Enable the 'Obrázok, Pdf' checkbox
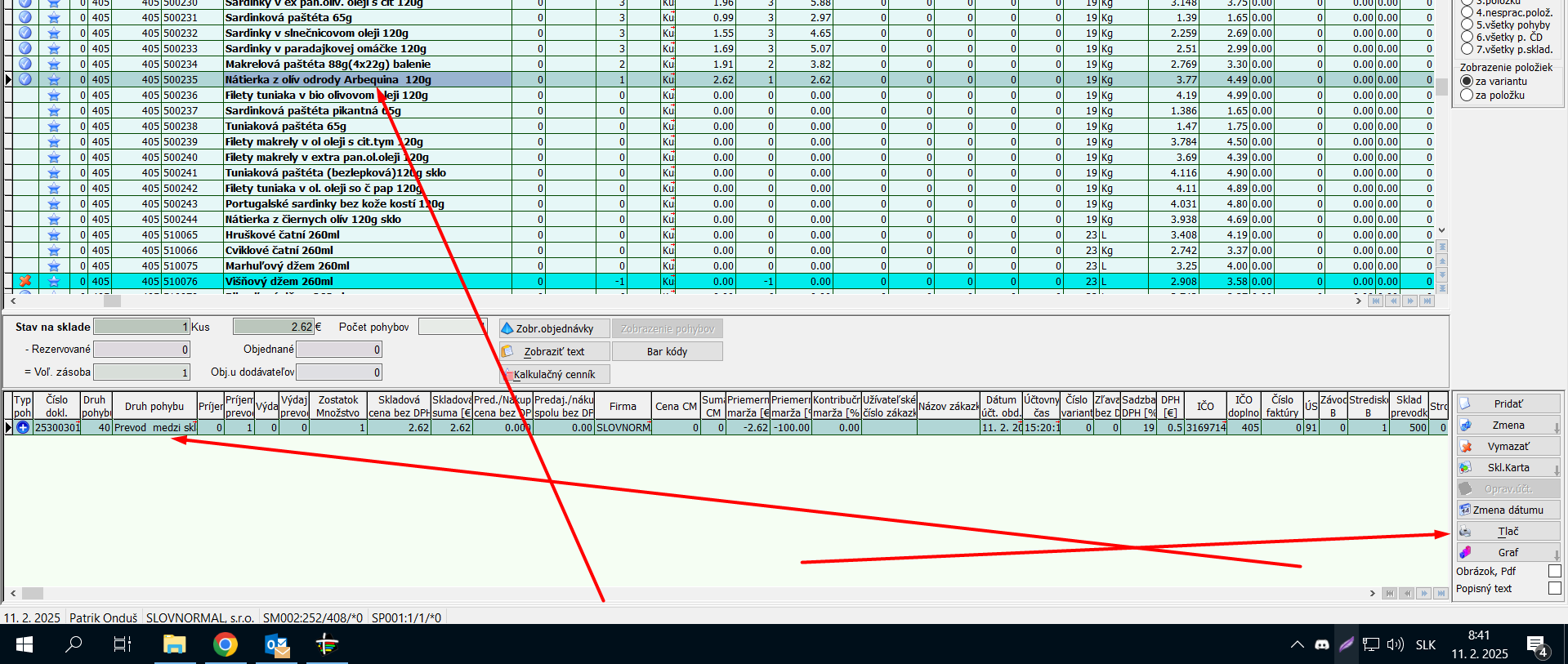Viewport: 1568px width, 664px height. tap(1554, 572)
